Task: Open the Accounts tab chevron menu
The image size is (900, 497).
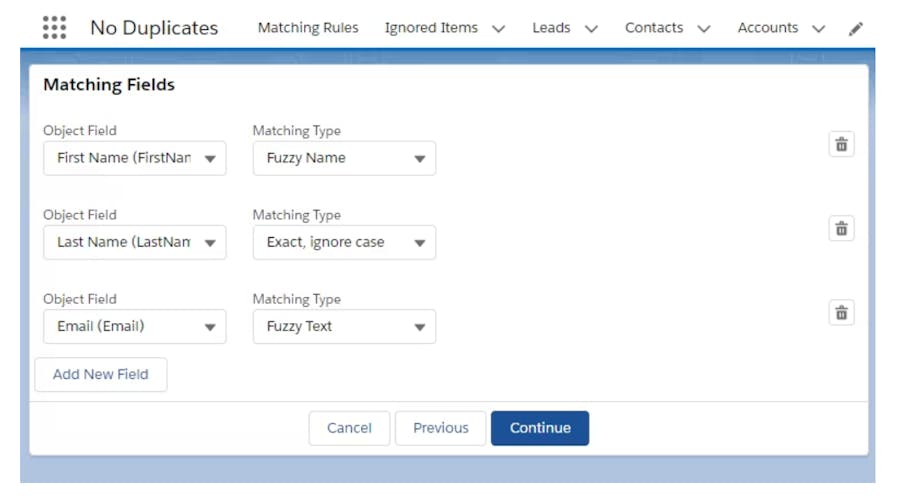Action: pyautogui.click(x=819, y=29)
